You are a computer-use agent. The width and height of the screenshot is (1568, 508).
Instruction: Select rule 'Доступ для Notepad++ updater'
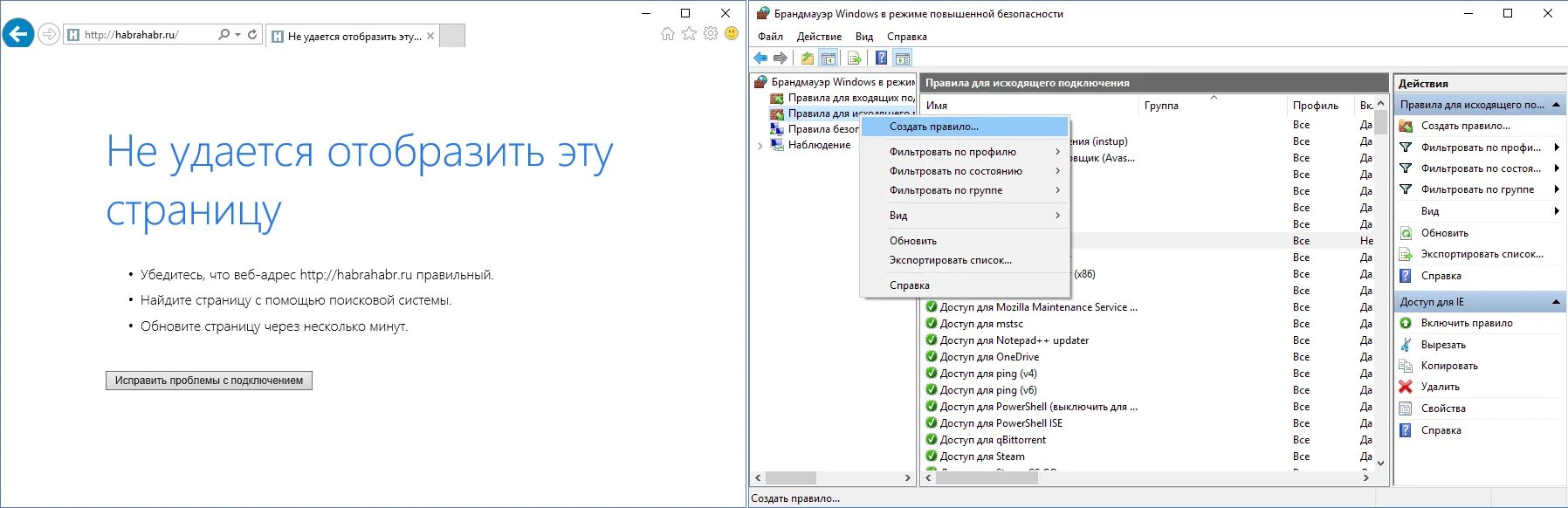[1008, 340]
